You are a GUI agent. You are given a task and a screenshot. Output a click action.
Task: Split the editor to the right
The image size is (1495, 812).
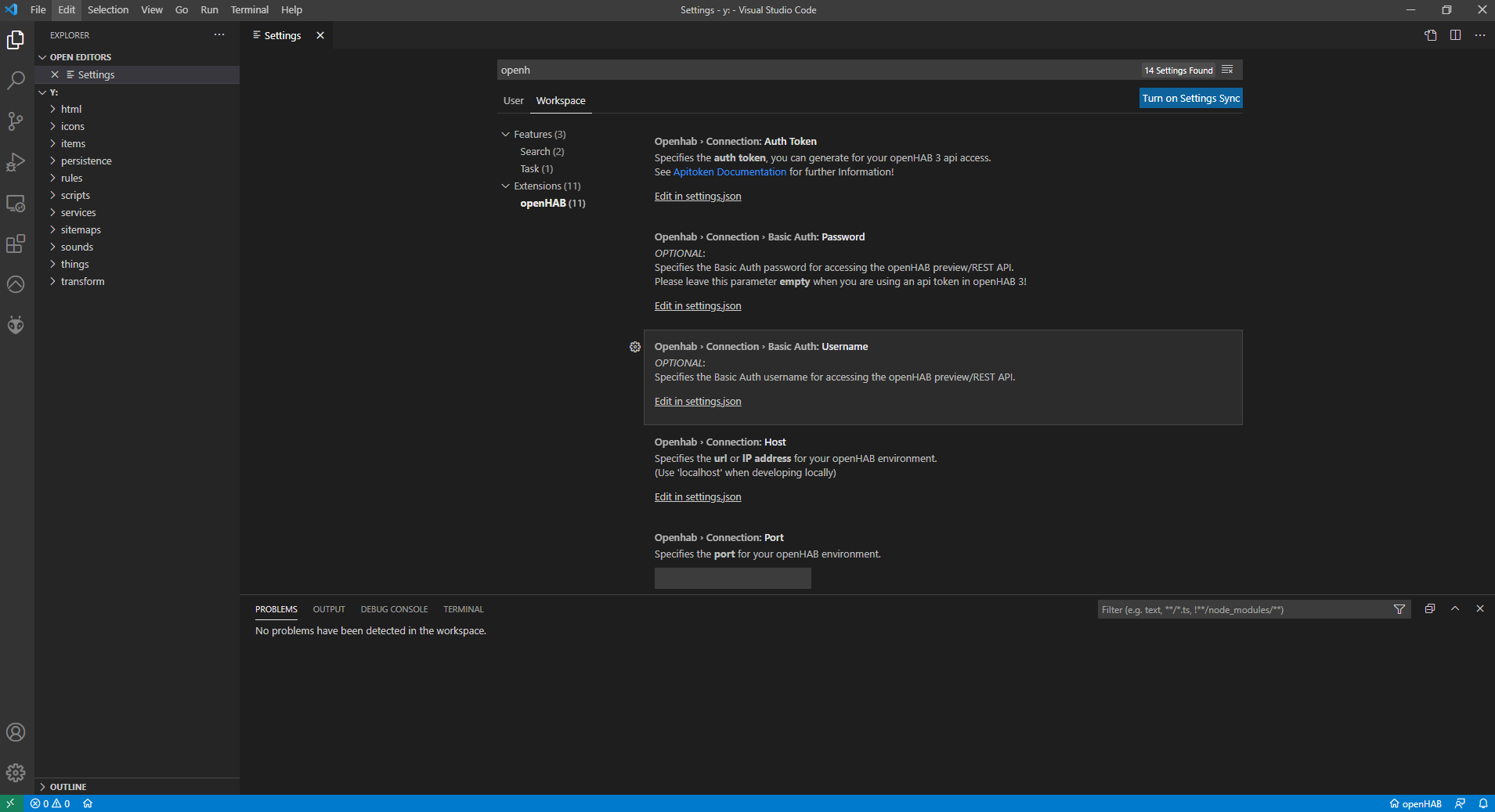coord(1455,35)
